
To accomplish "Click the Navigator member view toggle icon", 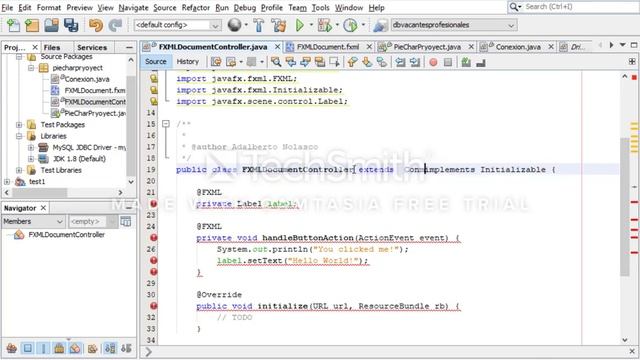I will (x=126, y=221).
